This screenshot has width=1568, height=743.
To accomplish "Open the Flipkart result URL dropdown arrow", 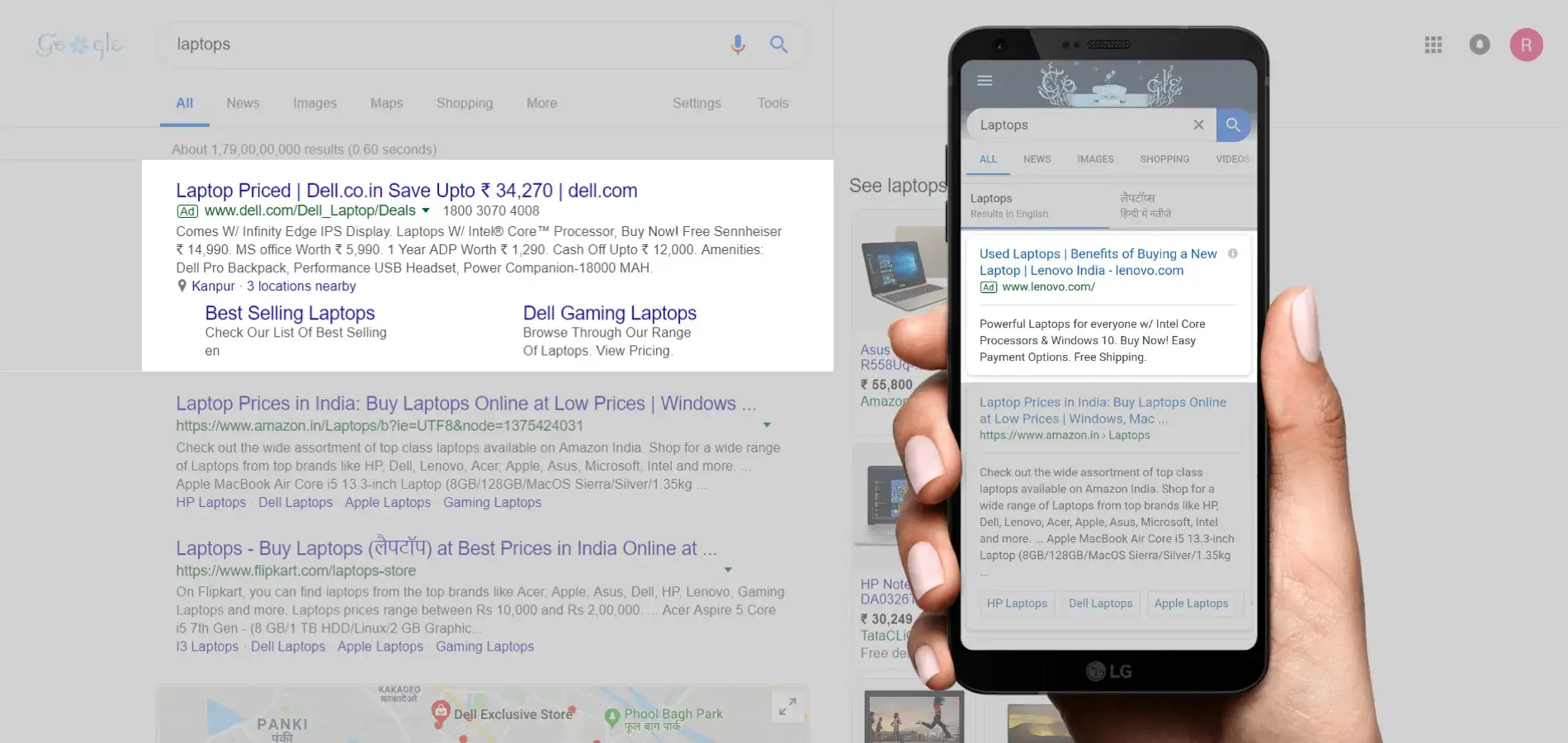I will 728,570.
